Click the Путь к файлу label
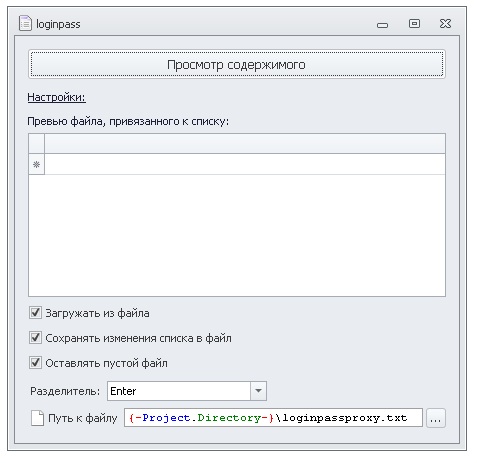The width and height of the screenshot is (477, 463). point(83,418)
